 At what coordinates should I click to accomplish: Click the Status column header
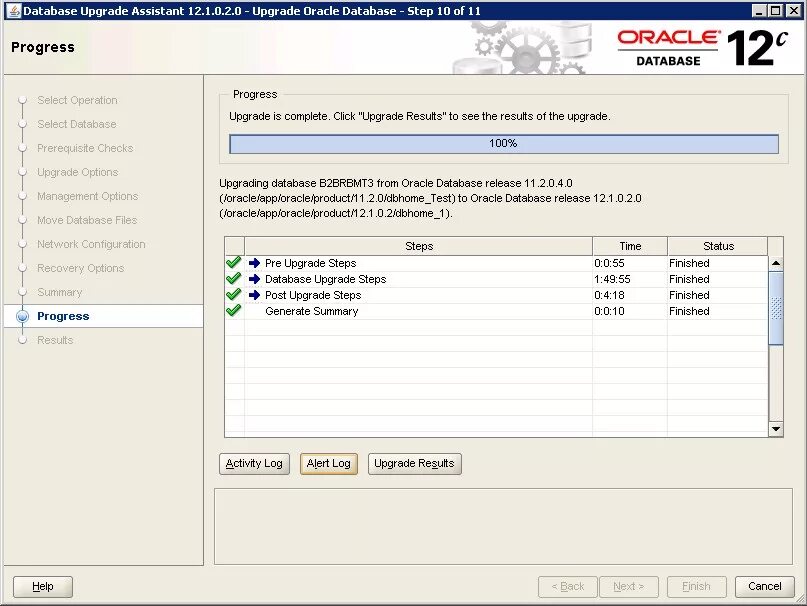718,246
